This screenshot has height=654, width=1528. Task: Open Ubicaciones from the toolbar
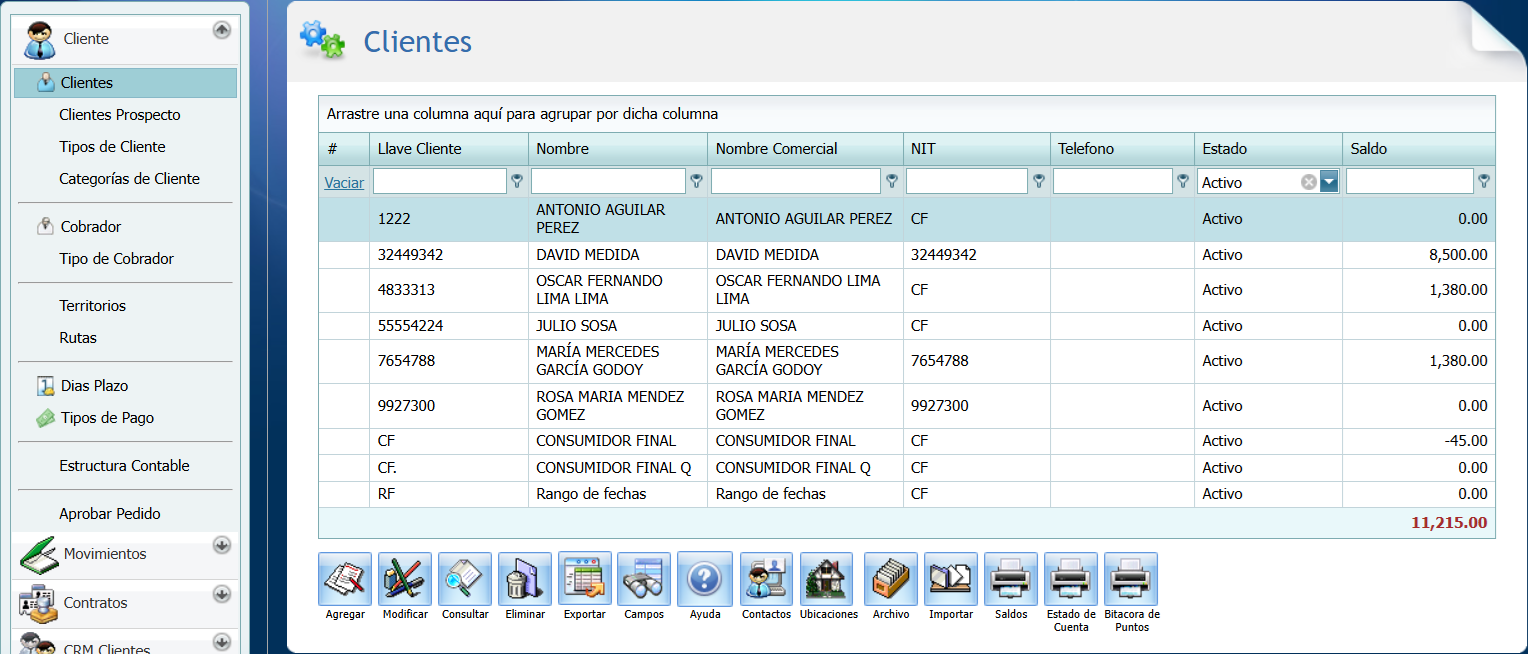click(x=828, y=580)
